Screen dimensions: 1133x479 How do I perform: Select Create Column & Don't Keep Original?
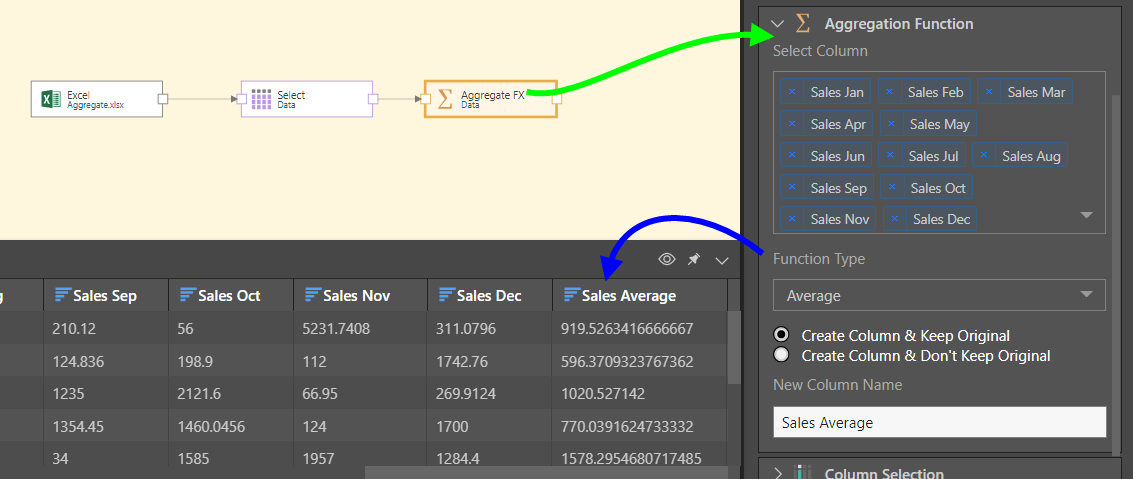tap(782, 355)
